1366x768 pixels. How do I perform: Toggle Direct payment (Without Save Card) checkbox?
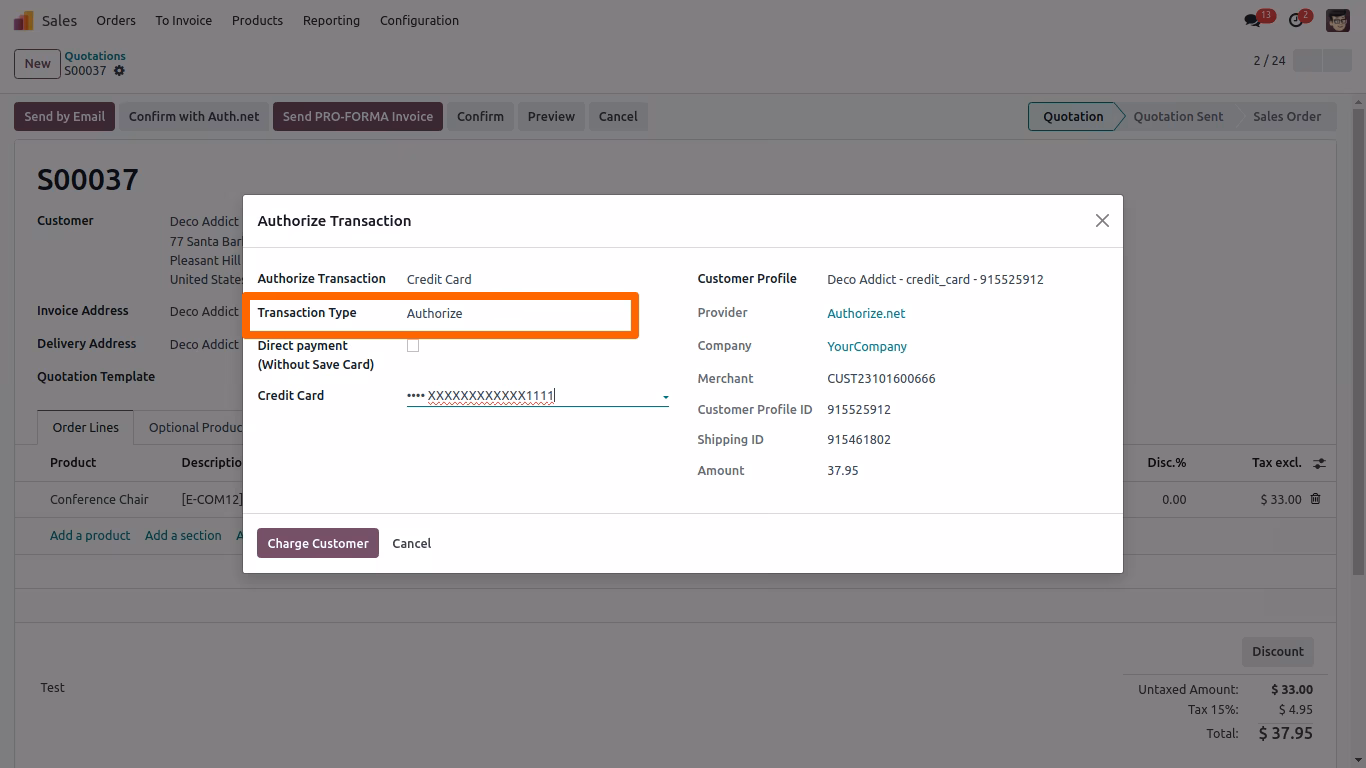[x=413, y=346]
